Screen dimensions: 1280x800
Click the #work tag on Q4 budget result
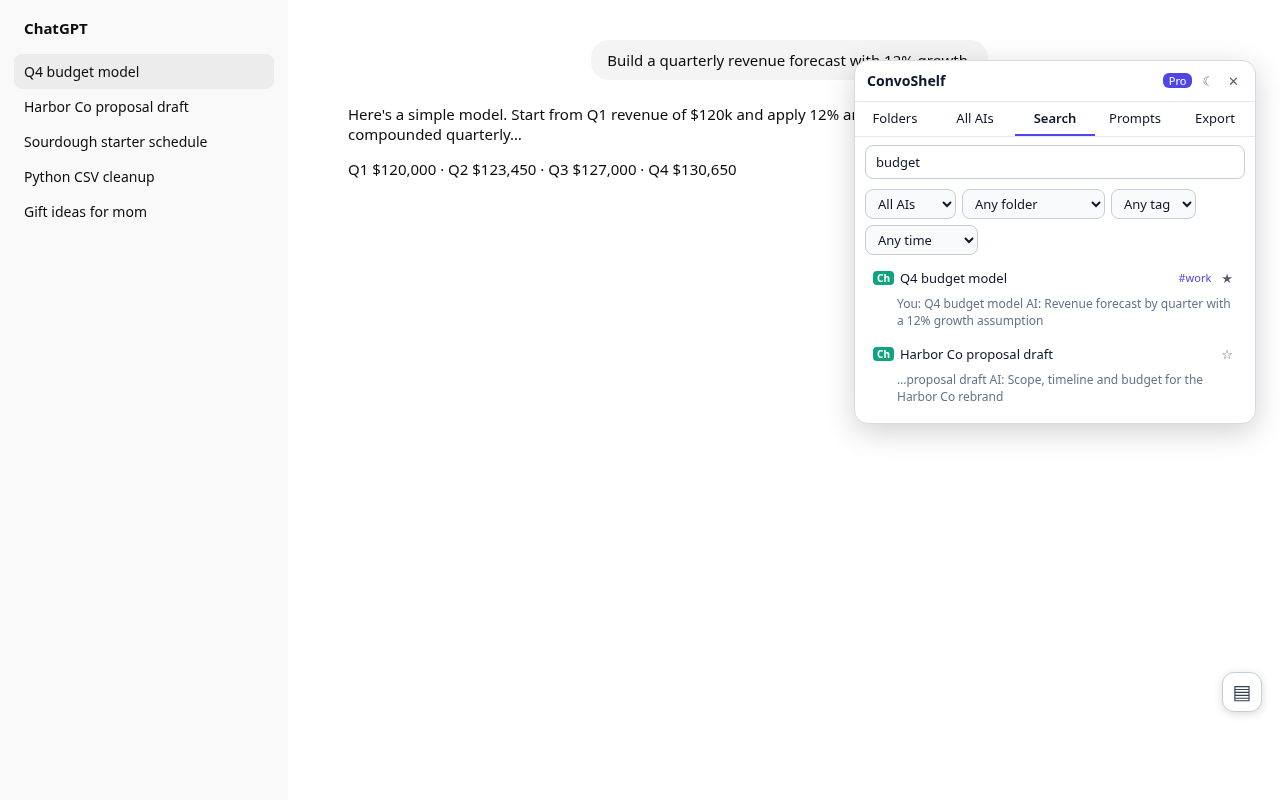[1195, 278]
